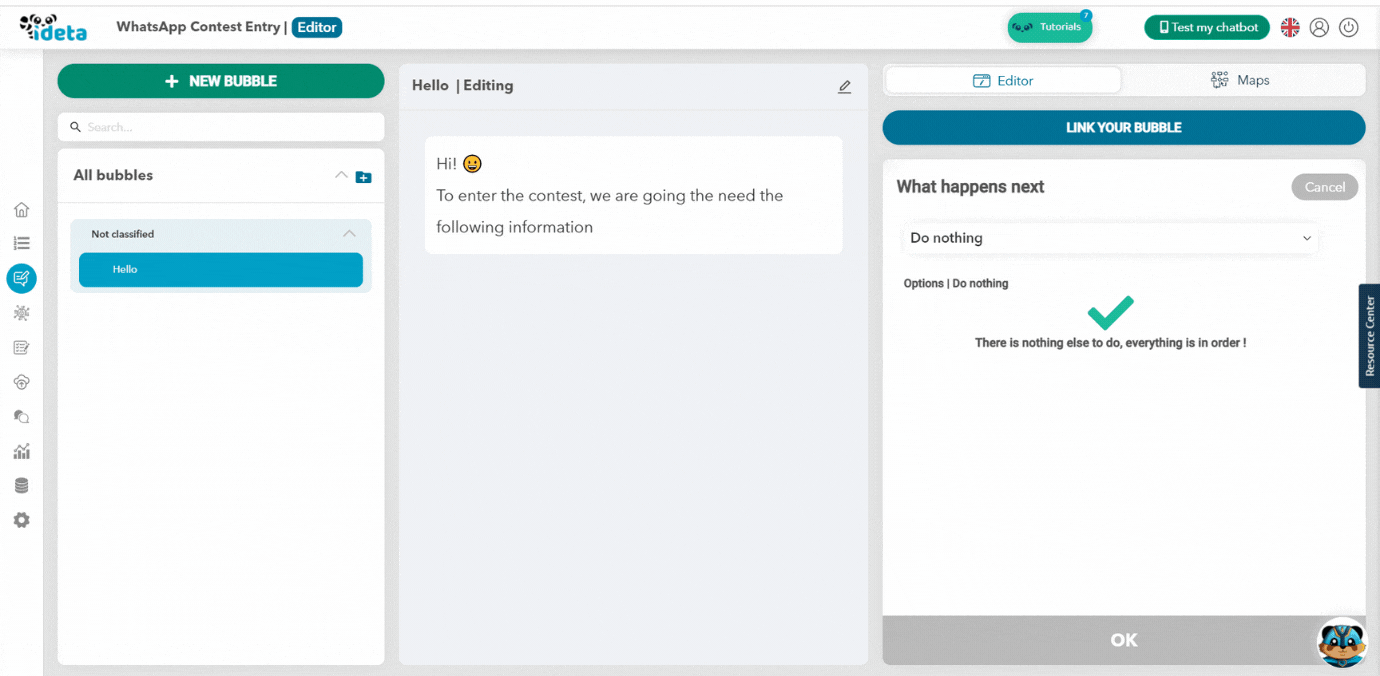Viewport: 1380px width, 676px height.
Task: Change language via the UK flag
Action: 1290,28
